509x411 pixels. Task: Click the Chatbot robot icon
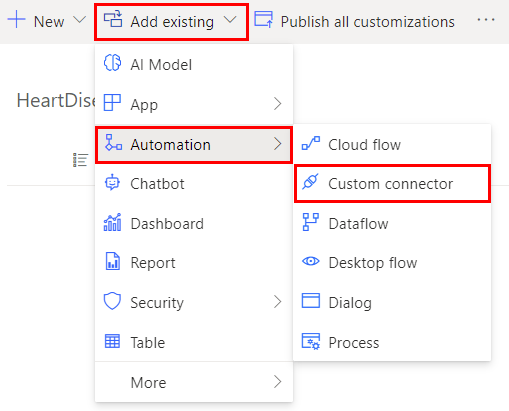coord(112,182)
